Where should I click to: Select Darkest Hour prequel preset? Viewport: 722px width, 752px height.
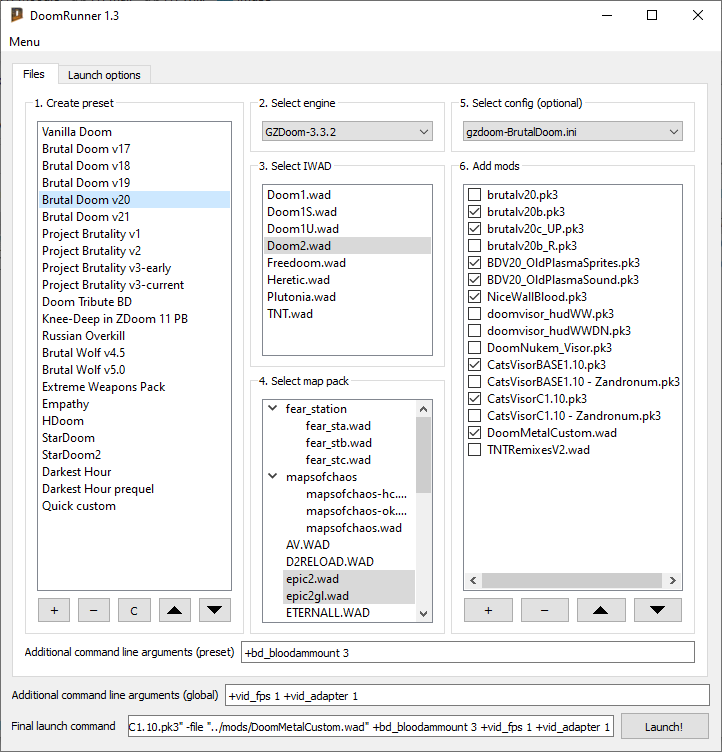[x=134, y=489]
